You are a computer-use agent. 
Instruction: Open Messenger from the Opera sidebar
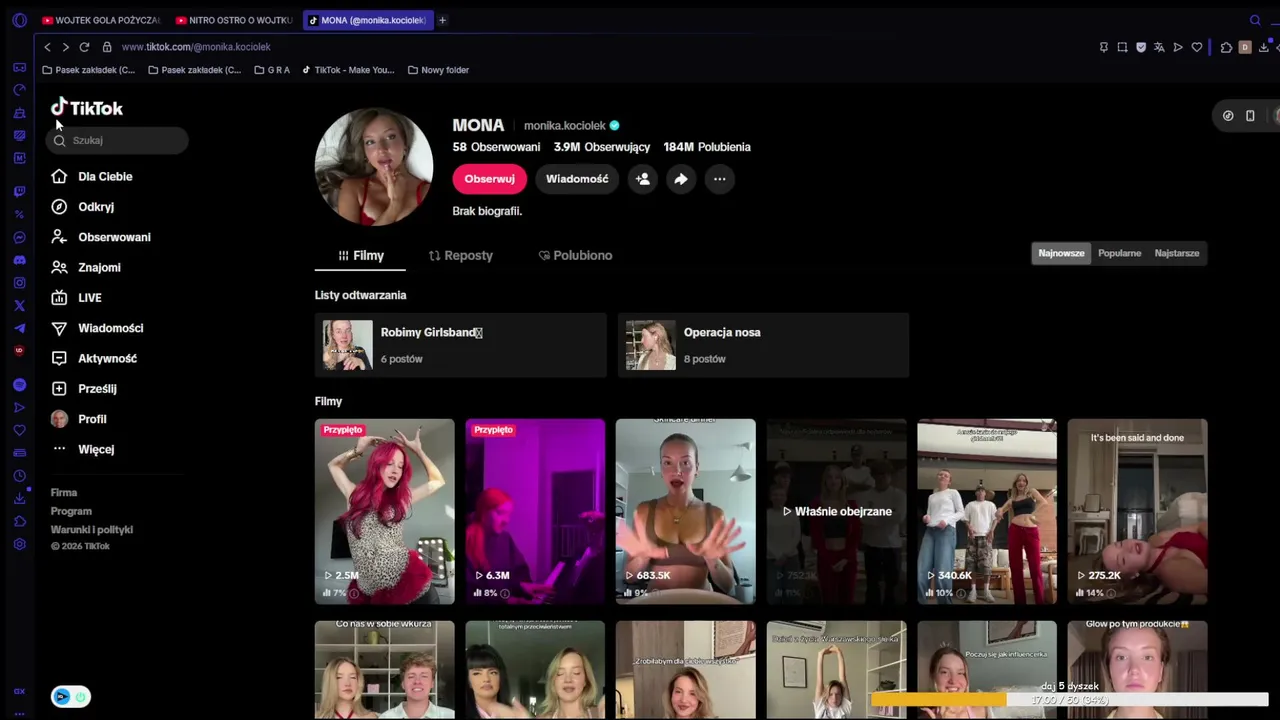pyautogui.click(x=19, y=237)
